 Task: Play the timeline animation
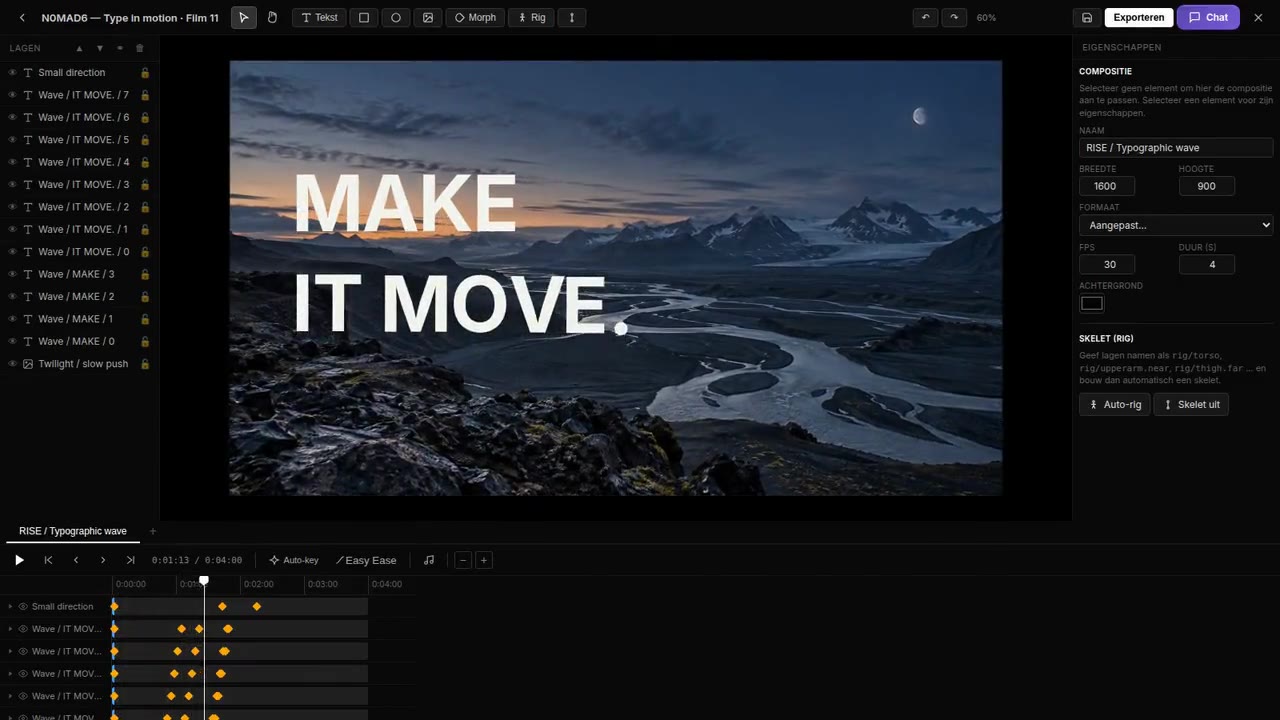pos(19,560)
